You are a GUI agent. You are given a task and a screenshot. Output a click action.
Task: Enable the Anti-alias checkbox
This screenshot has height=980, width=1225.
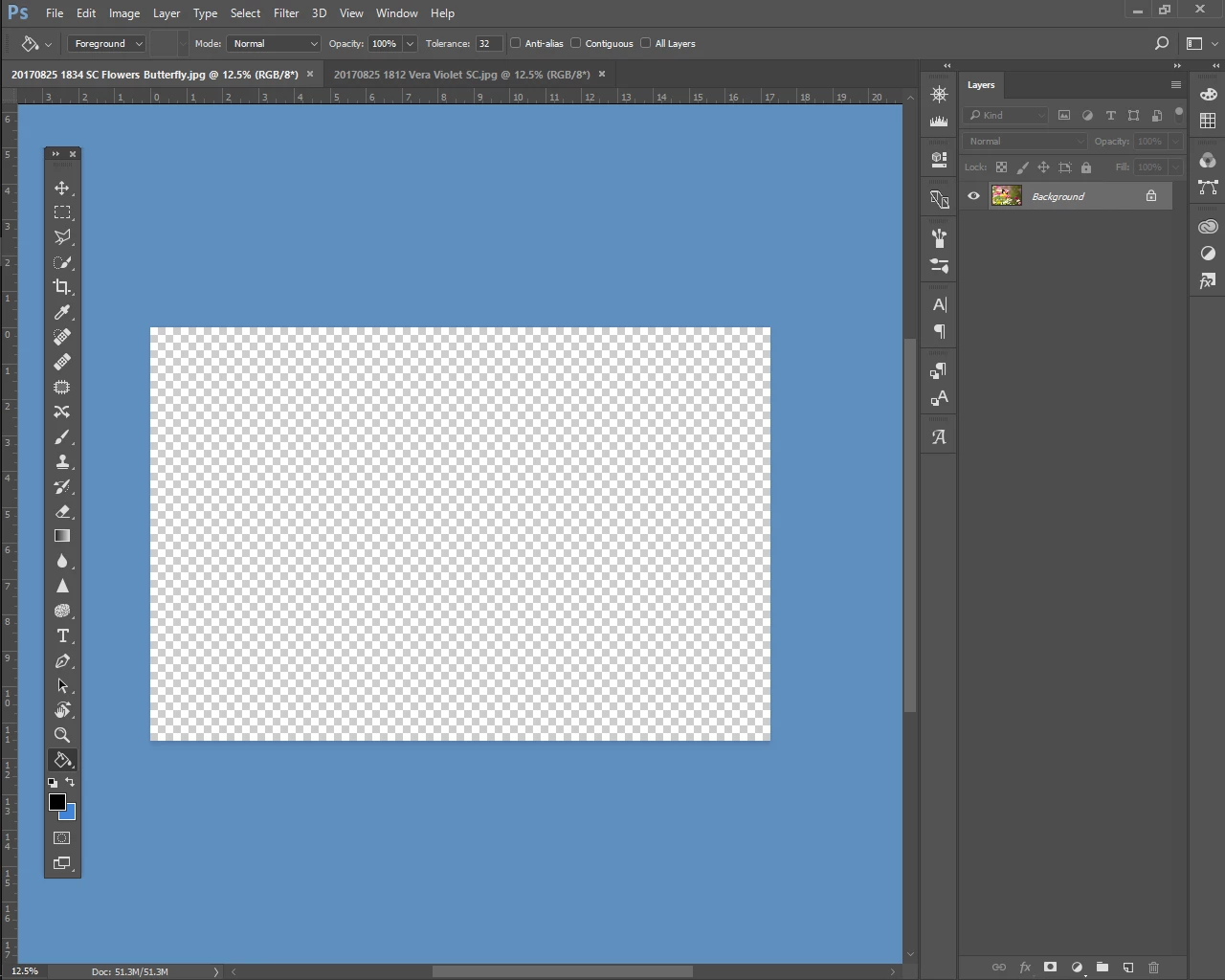tap(516, 43)
